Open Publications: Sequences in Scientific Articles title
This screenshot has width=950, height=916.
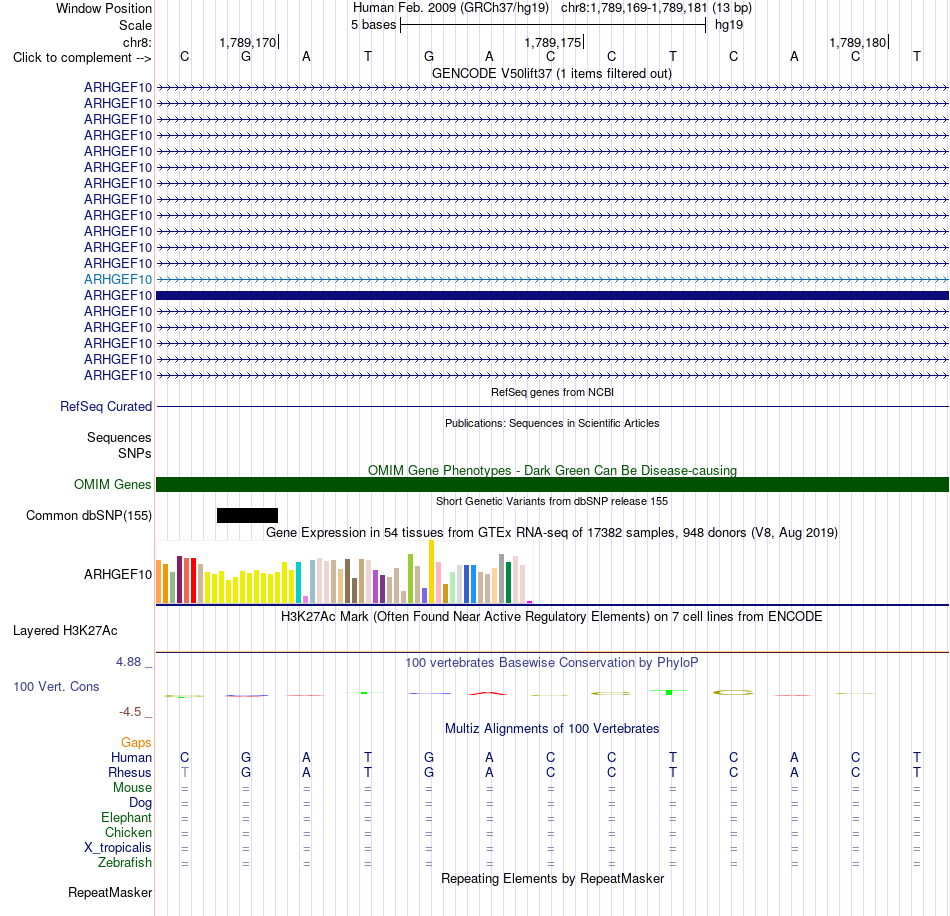coord(552,423)
